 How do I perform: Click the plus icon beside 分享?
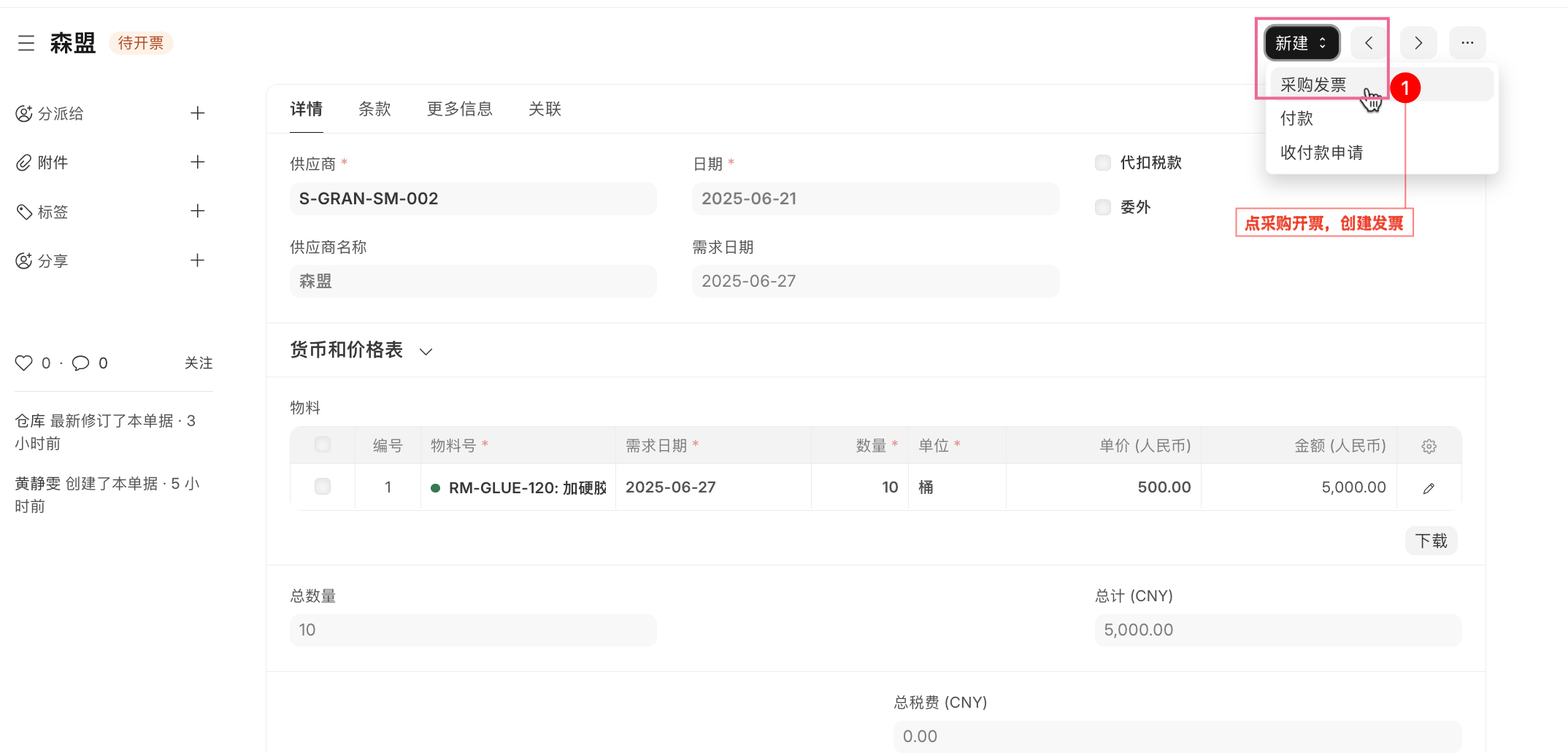pos(197,260)
